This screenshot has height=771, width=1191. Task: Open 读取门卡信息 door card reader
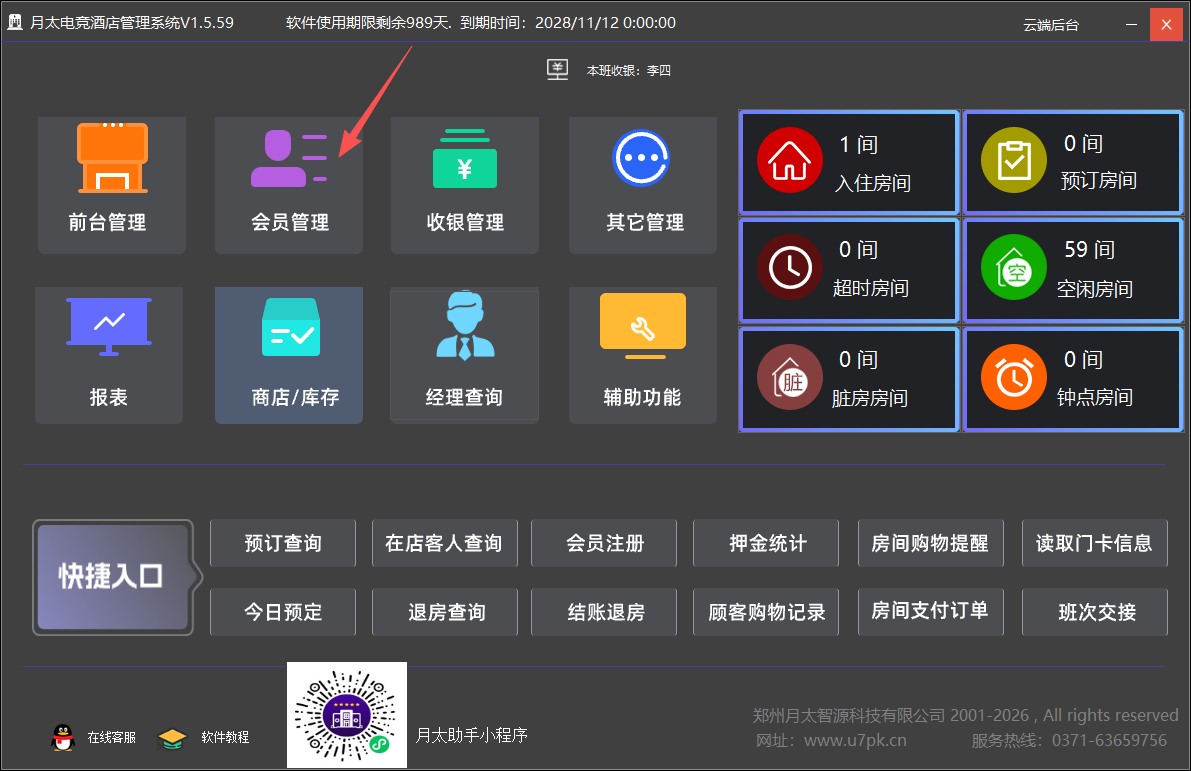[x=1094, y=542]
